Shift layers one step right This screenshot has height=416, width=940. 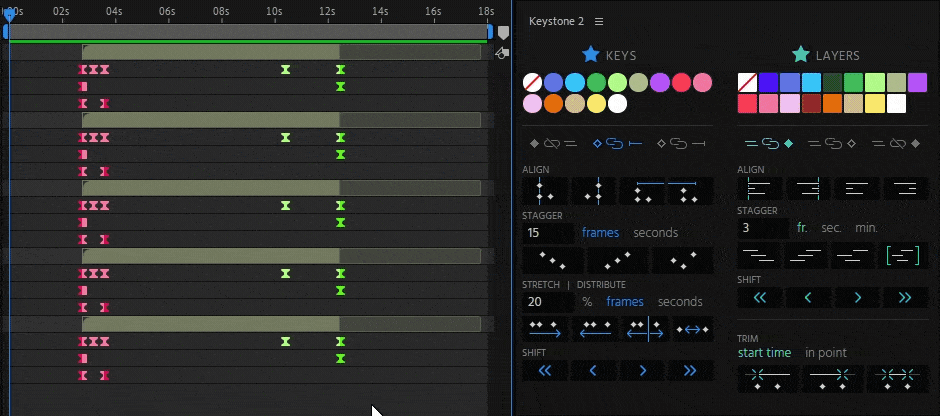point(857,298)
